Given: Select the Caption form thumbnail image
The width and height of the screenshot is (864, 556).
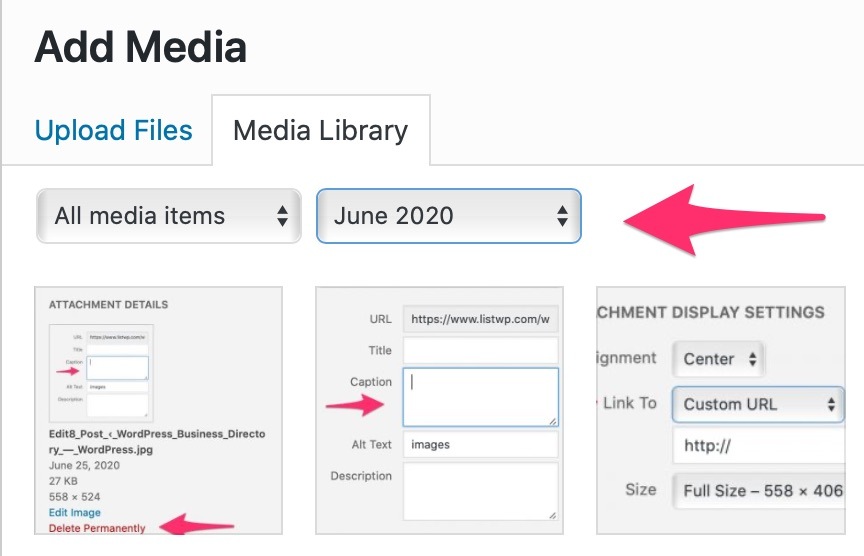Looking at the screenshot, I should (439, 410).
